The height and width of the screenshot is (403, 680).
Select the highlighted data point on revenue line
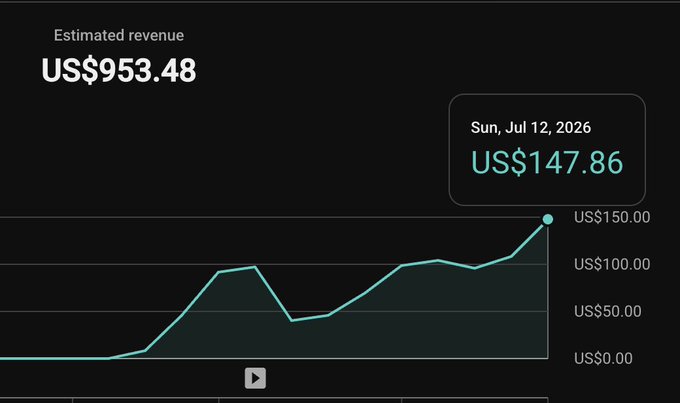pyautogui.click(x=548, y=219)
